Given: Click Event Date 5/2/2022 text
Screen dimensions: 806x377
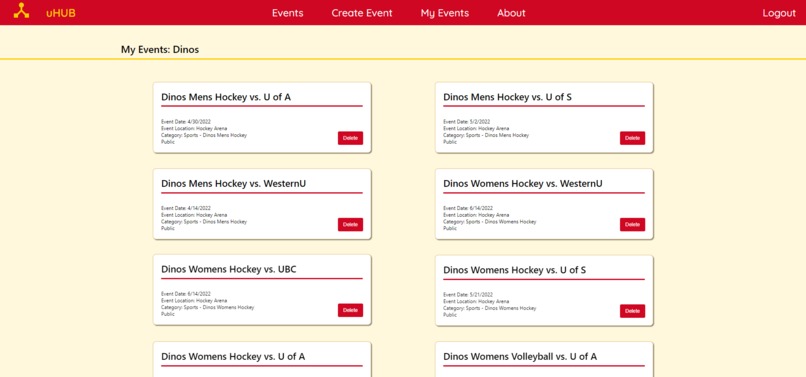Looking at the screenshot, I should coord(467,122).
